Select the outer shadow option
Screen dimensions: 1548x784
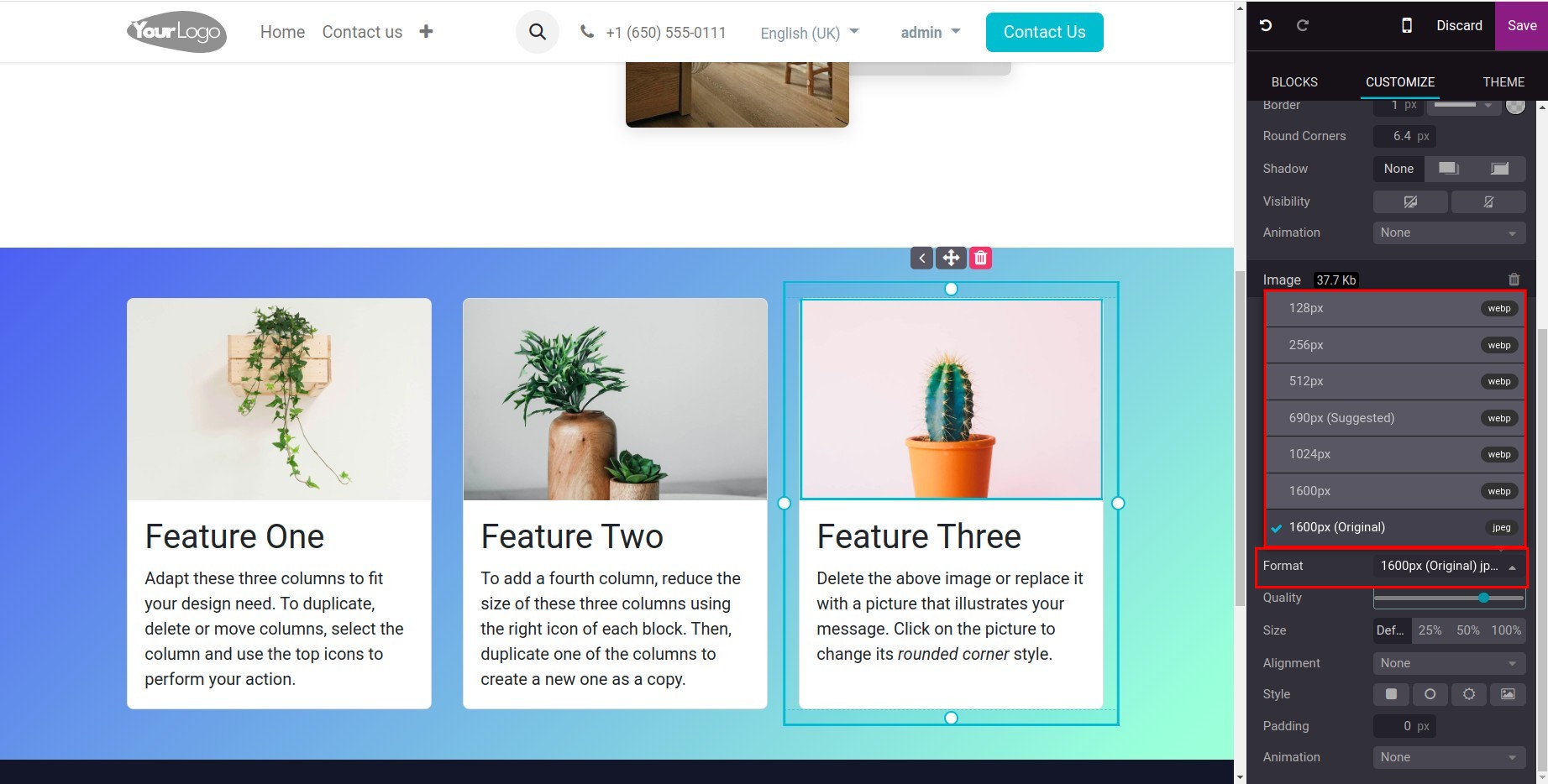[1449, 169]
